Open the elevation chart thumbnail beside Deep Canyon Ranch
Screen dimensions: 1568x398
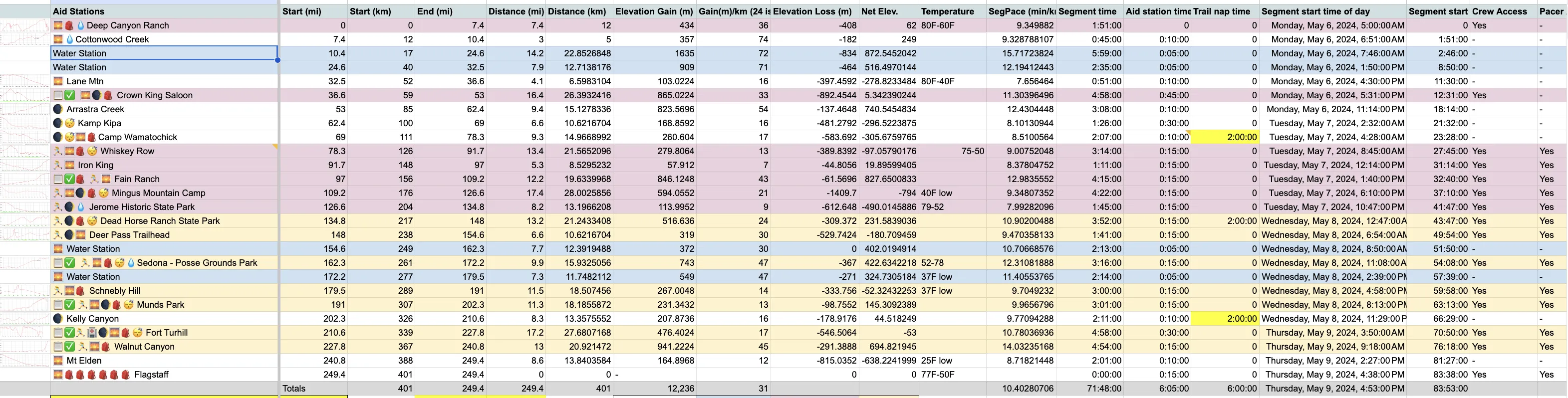click(x=25, y=25)
